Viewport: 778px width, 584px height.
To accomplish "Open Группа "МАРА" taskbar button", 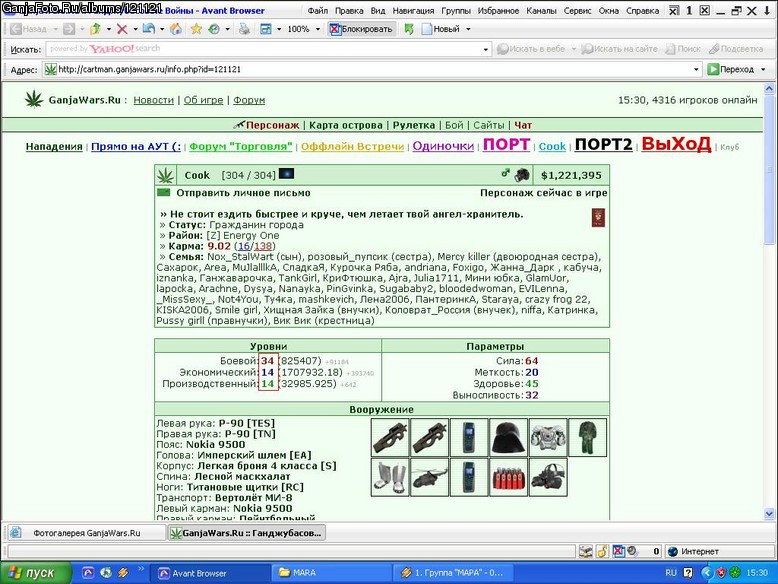I will coord(453,573).
